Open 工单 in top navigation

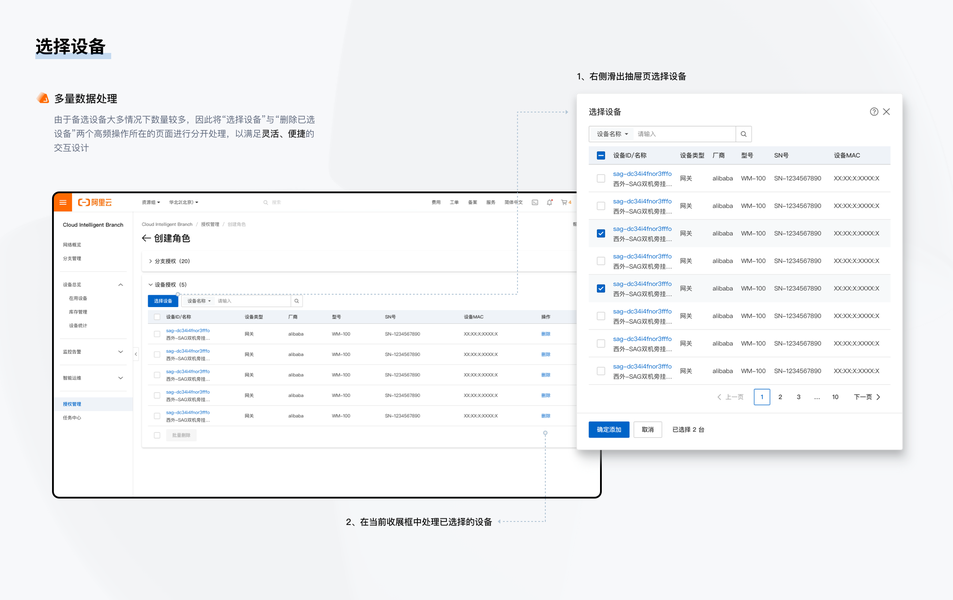(454, 202)
